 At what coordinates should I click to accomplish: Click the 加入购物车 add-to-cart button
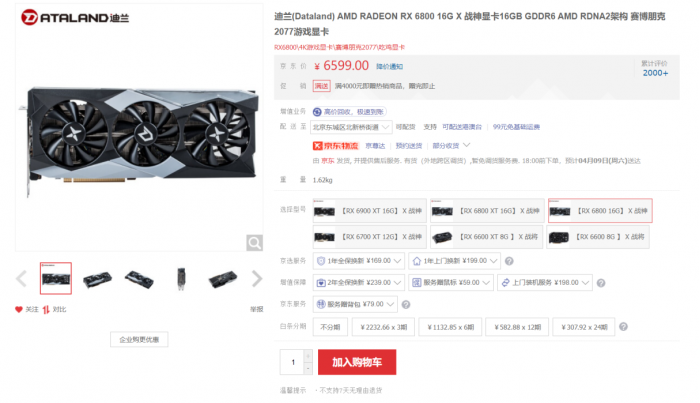(357, 362)
